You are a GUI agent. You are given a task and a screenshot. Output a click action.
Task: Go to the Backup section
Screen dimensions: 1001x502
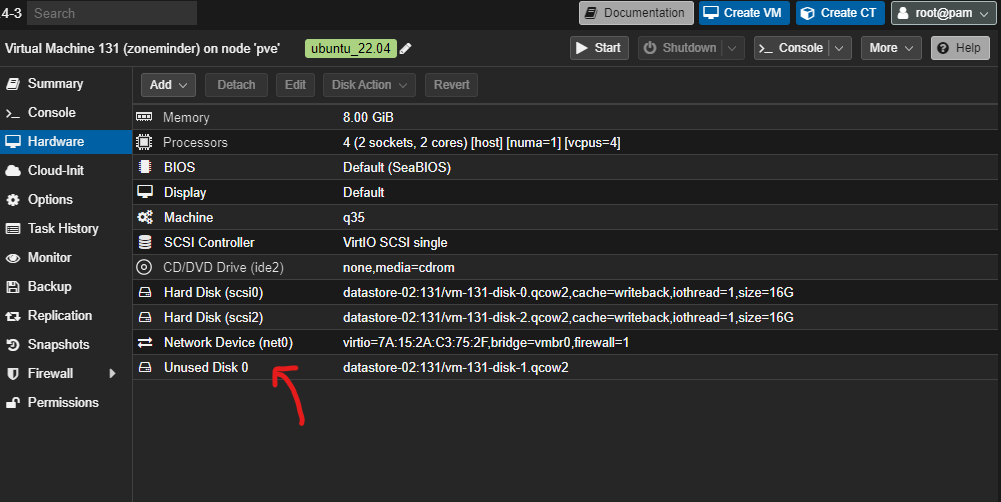tap(49, 287)
